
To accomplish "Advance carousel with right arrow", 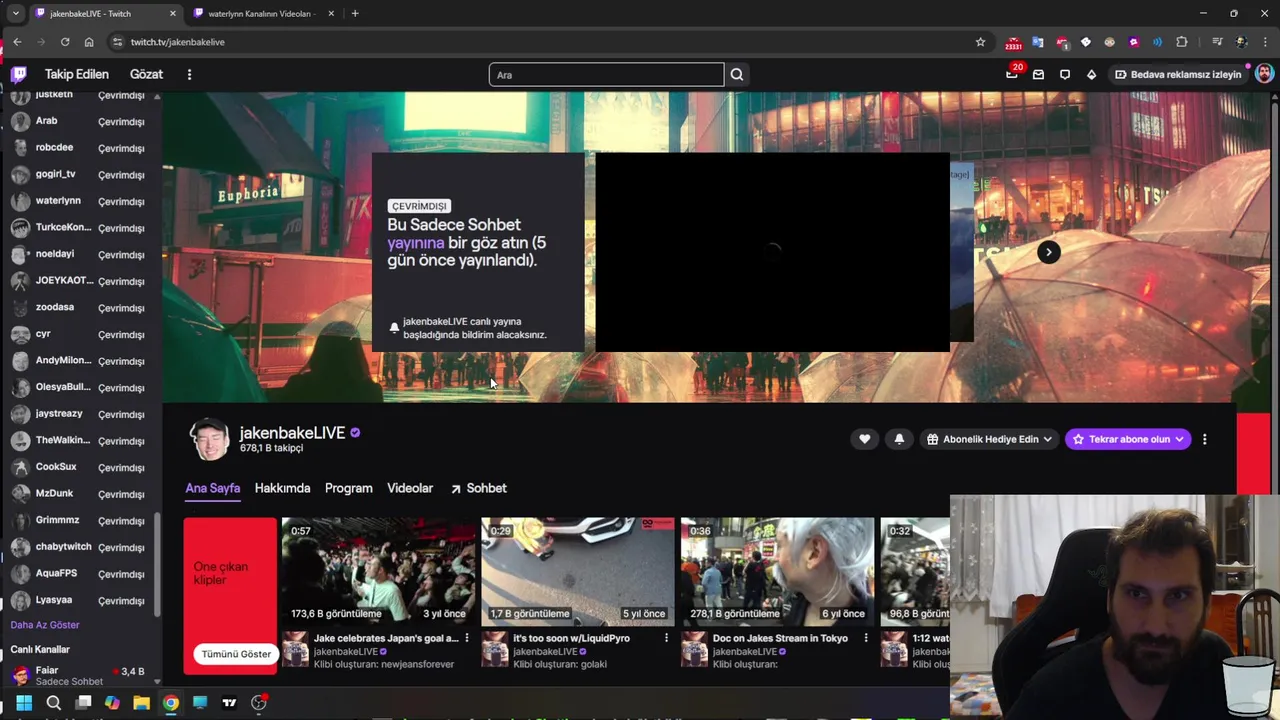I will pyautogui.click(x=1048, y=252).
